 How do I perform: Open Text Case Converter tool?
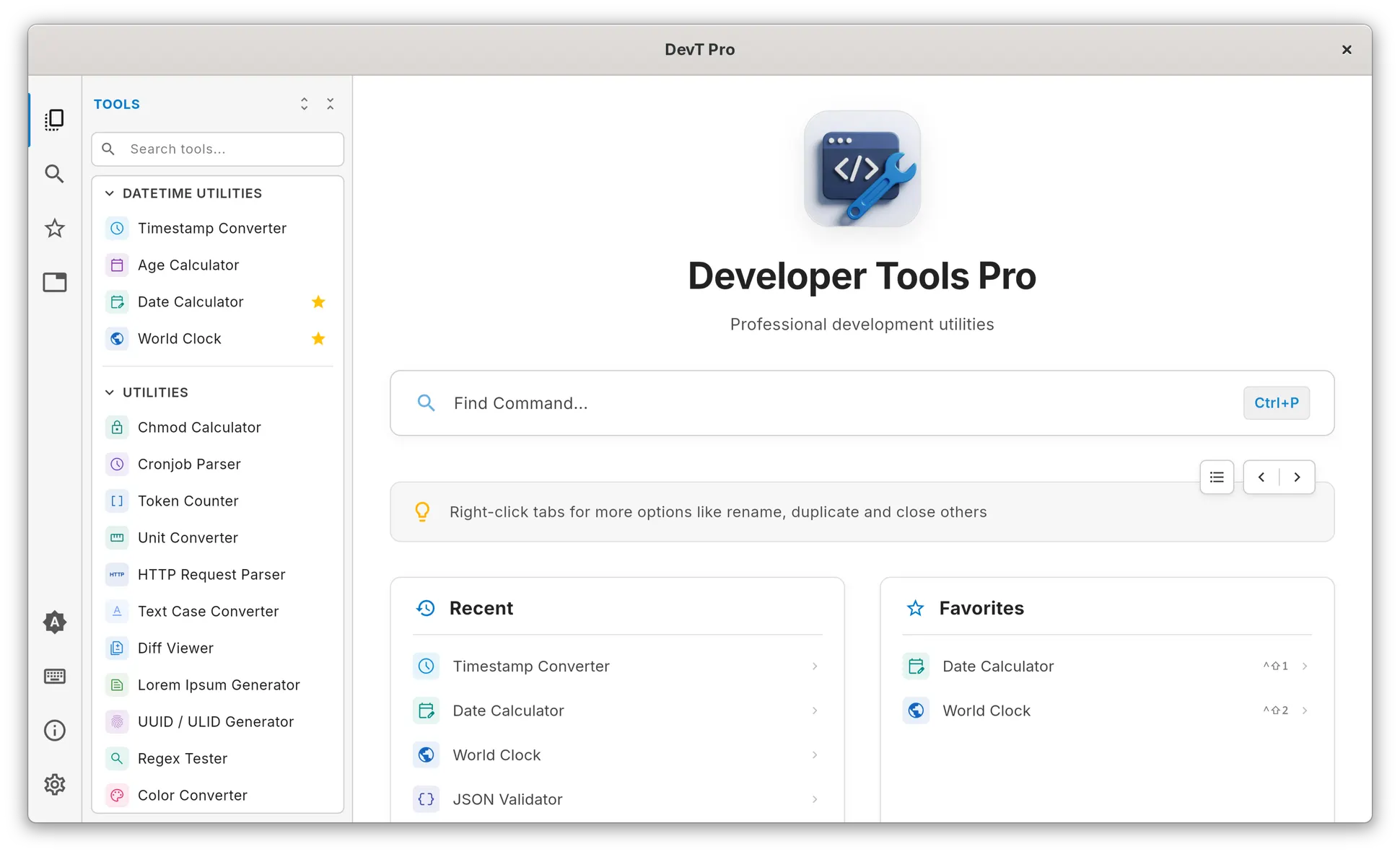click(218, 611)
